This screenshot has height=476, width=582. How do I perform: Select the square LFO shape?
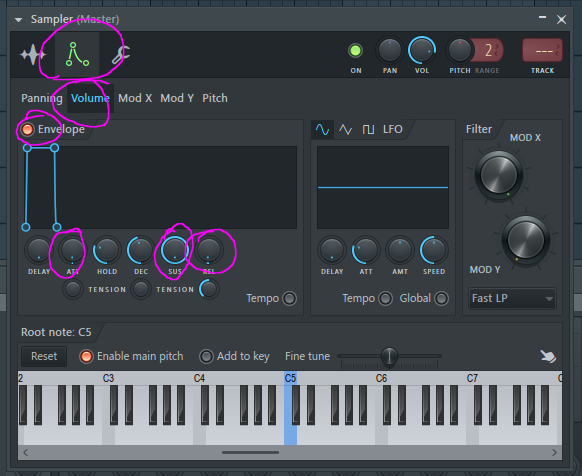368,130
